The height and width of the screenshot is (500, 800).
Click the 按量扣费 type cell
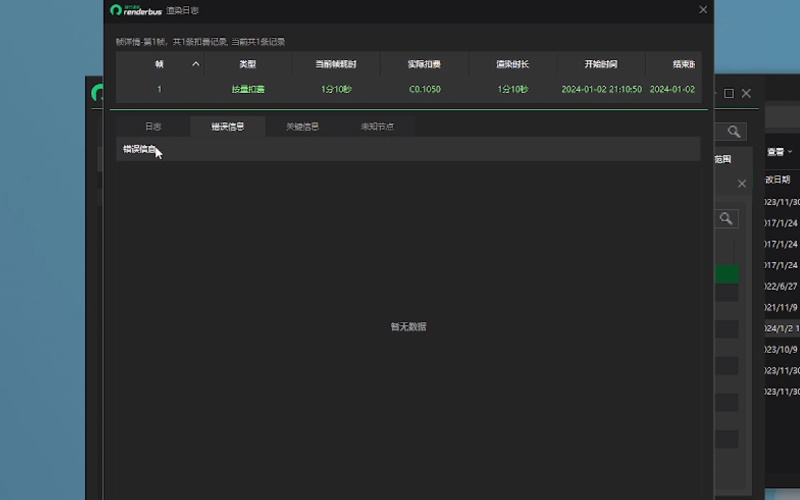click(x=248, y=89)
